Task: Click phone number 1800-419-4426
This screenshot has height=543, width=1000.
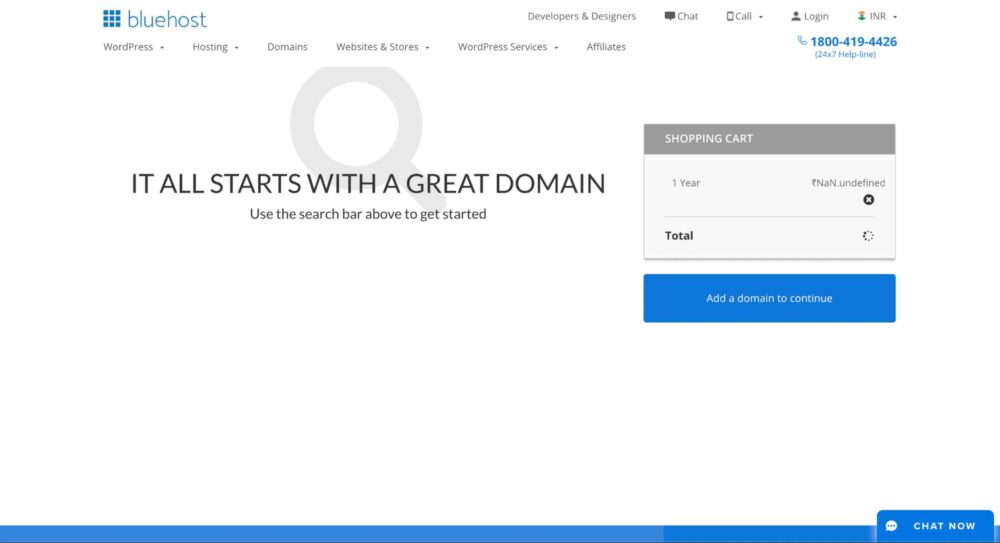Action: tap(853, 41)
